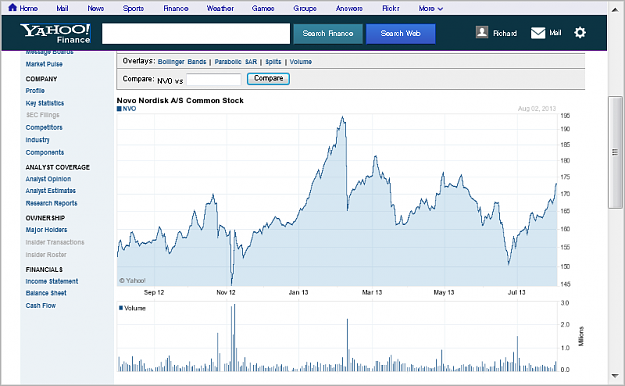Click the Search Finance button
The image size is (625, 386).
[x=328, y=33]
